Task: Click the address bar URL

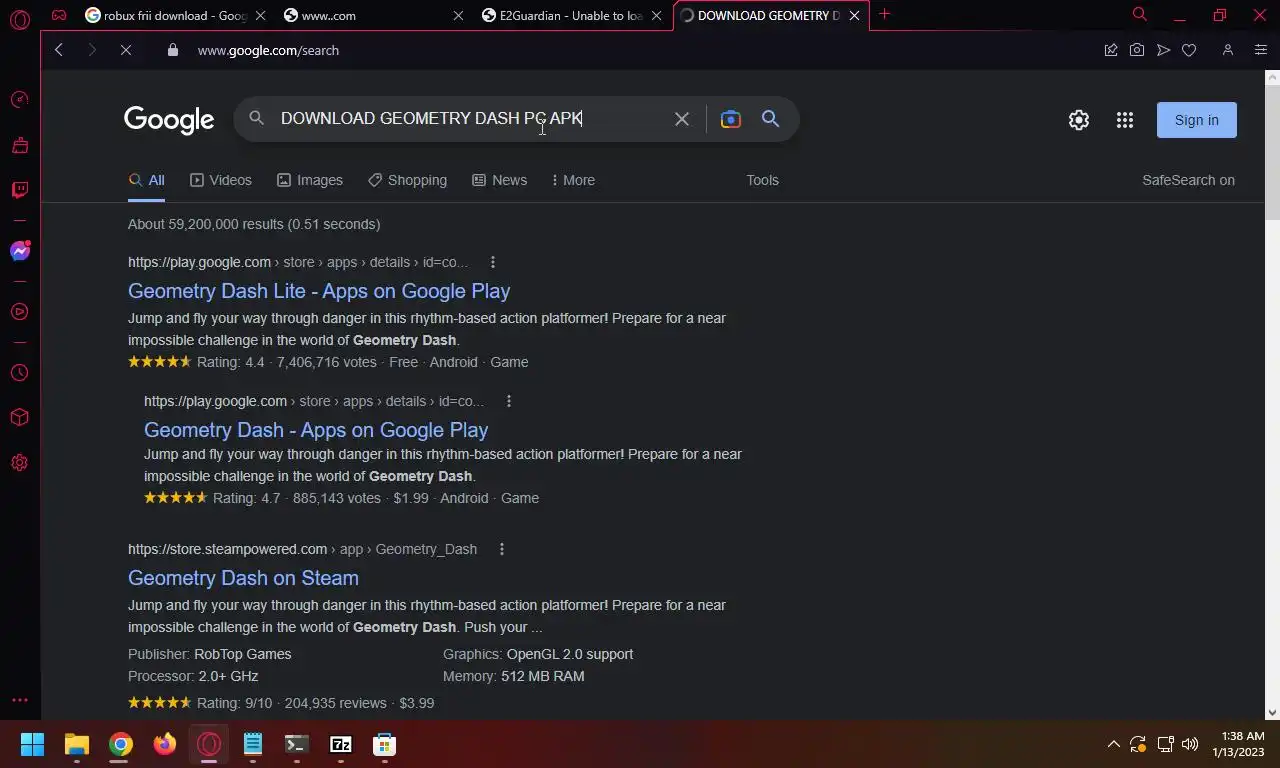Action: click(268, 50)
